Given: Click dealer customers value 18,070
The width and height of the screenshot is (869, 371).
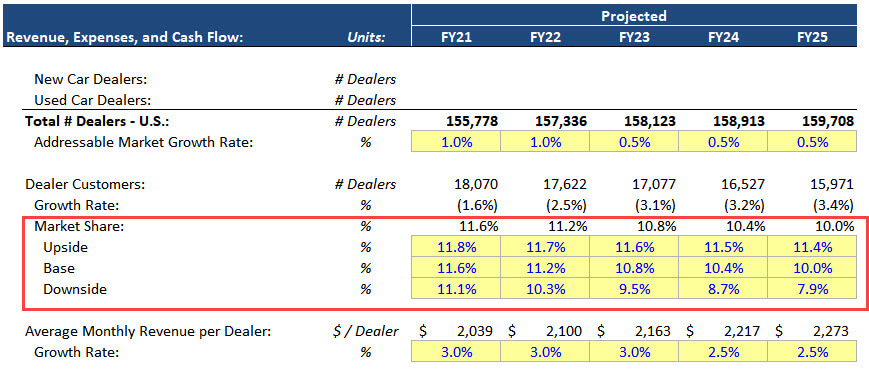Looking at the screenshot, I should click(477, 184).
